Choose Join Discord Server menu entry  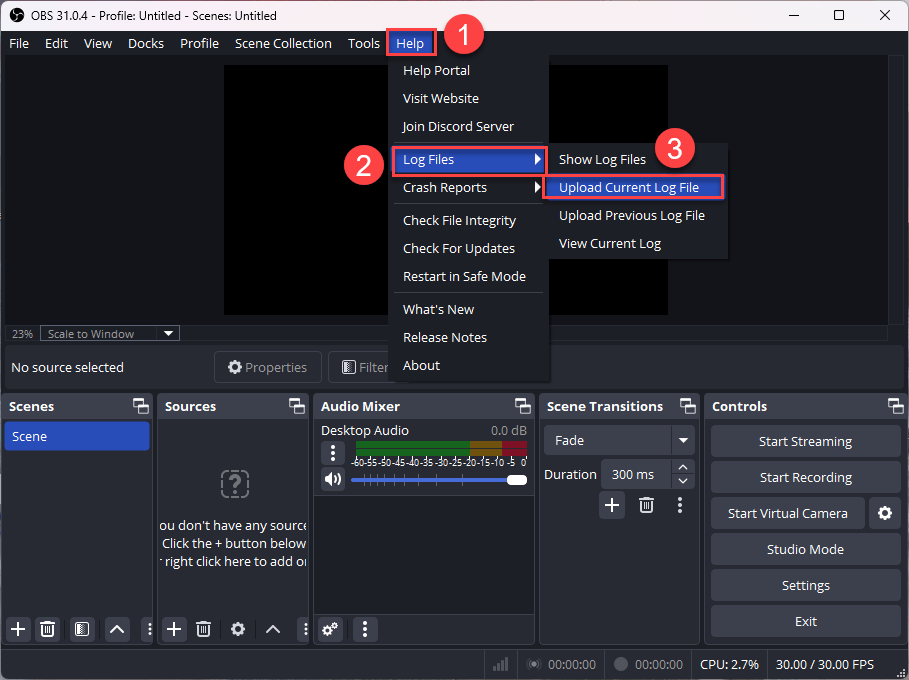click(467, 126)
